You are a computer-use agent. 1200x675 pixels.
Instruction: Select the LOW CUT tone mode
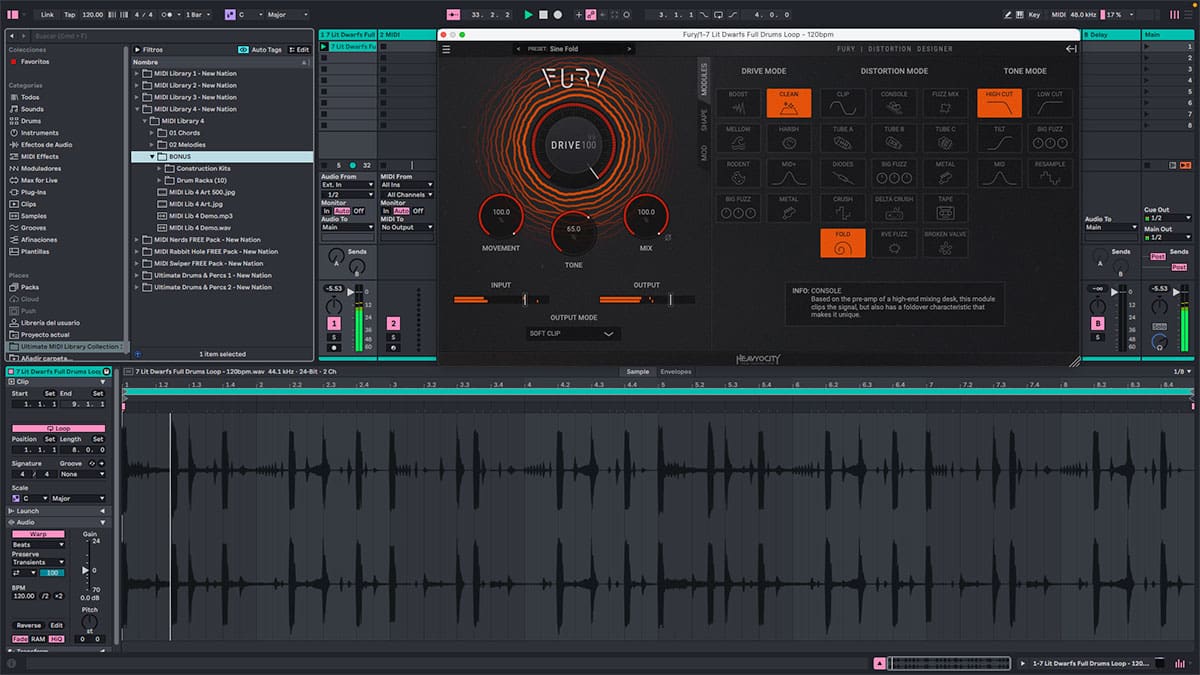tap(1050, 103)
